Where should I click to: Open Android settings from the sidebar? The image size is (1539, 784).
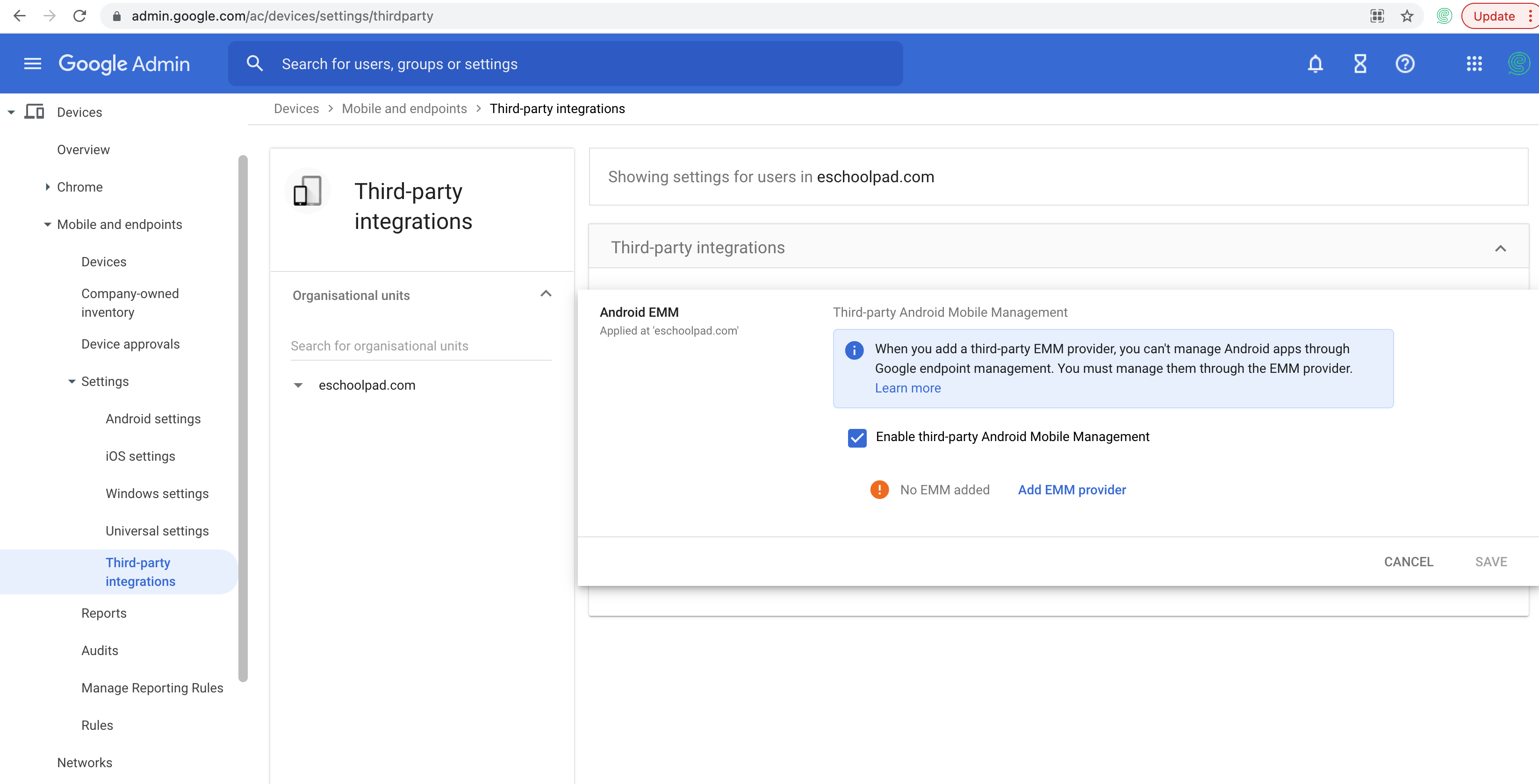[x=153, y=419]
